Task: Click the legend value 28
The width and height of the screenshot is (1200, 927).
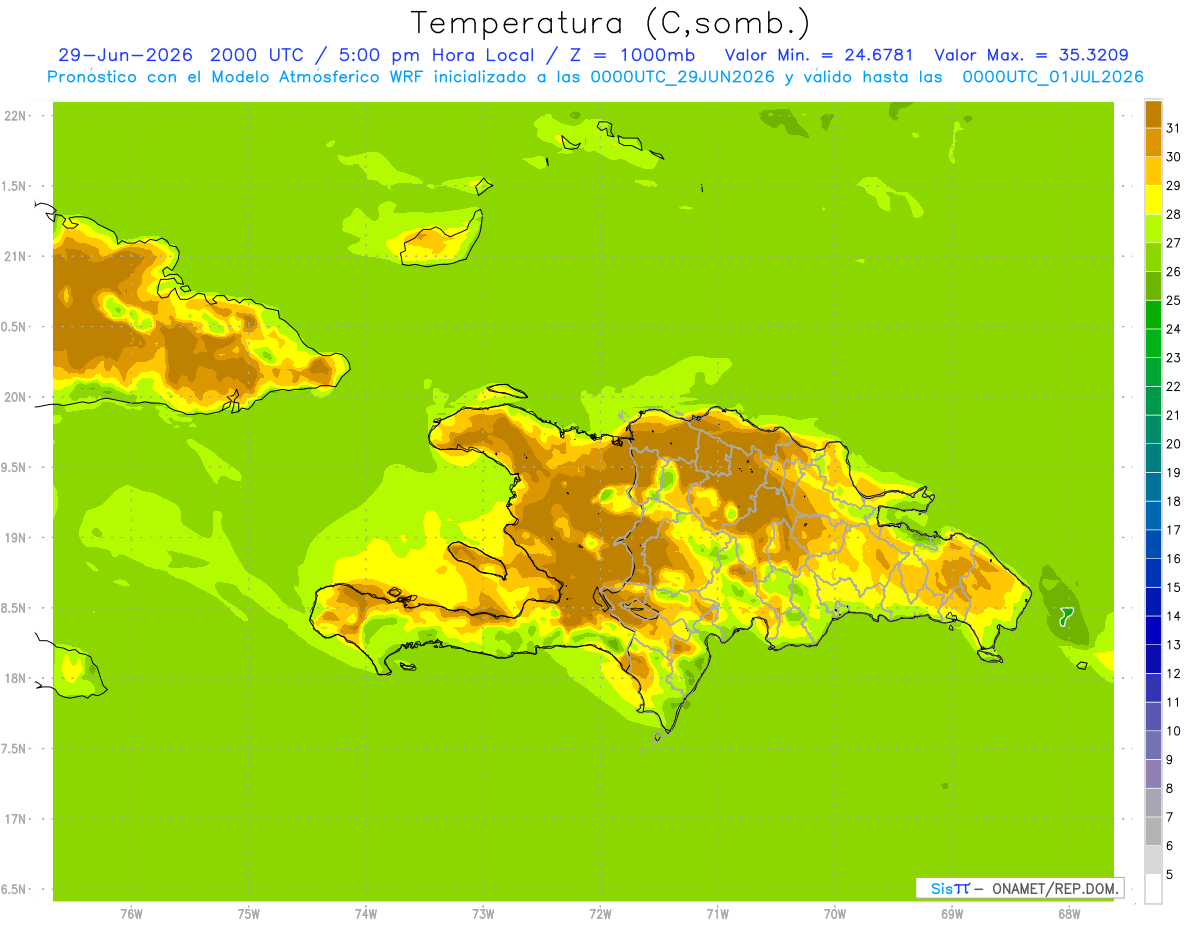Action: pyautogui.click(x=1173, y=214)
